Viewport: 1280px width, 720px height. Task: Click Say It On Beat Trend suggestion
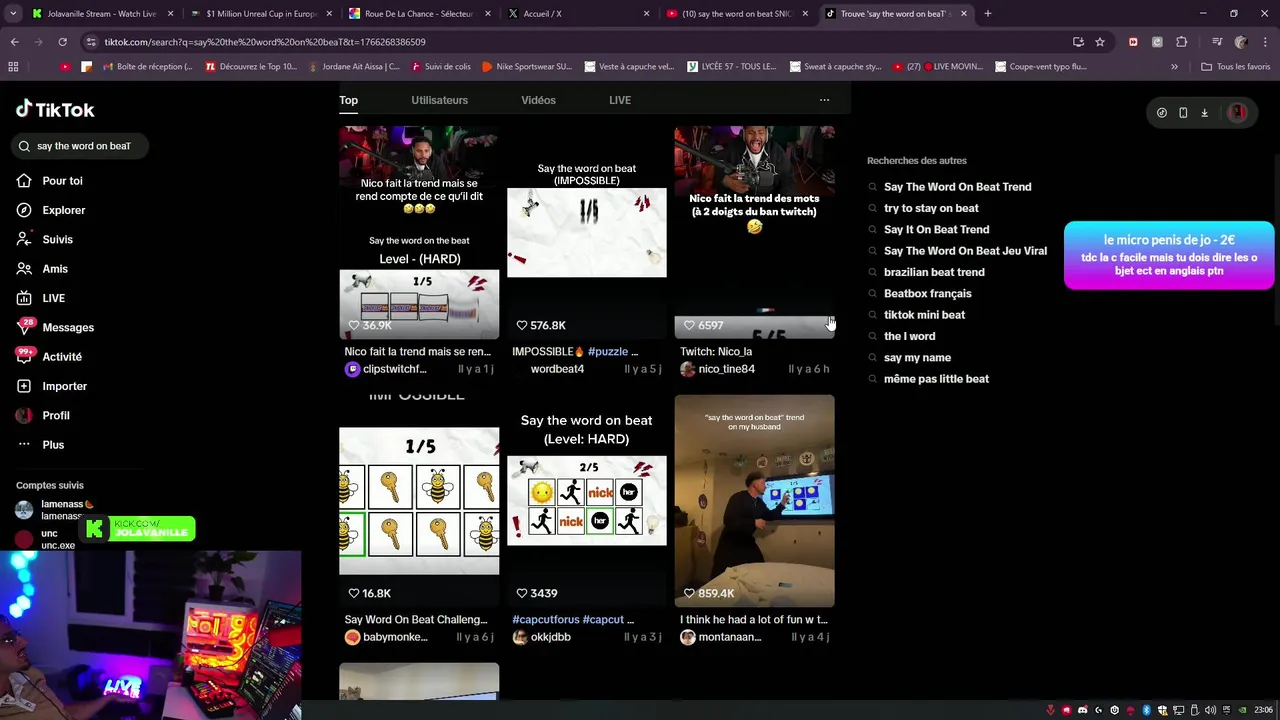(x=936, y=229)
